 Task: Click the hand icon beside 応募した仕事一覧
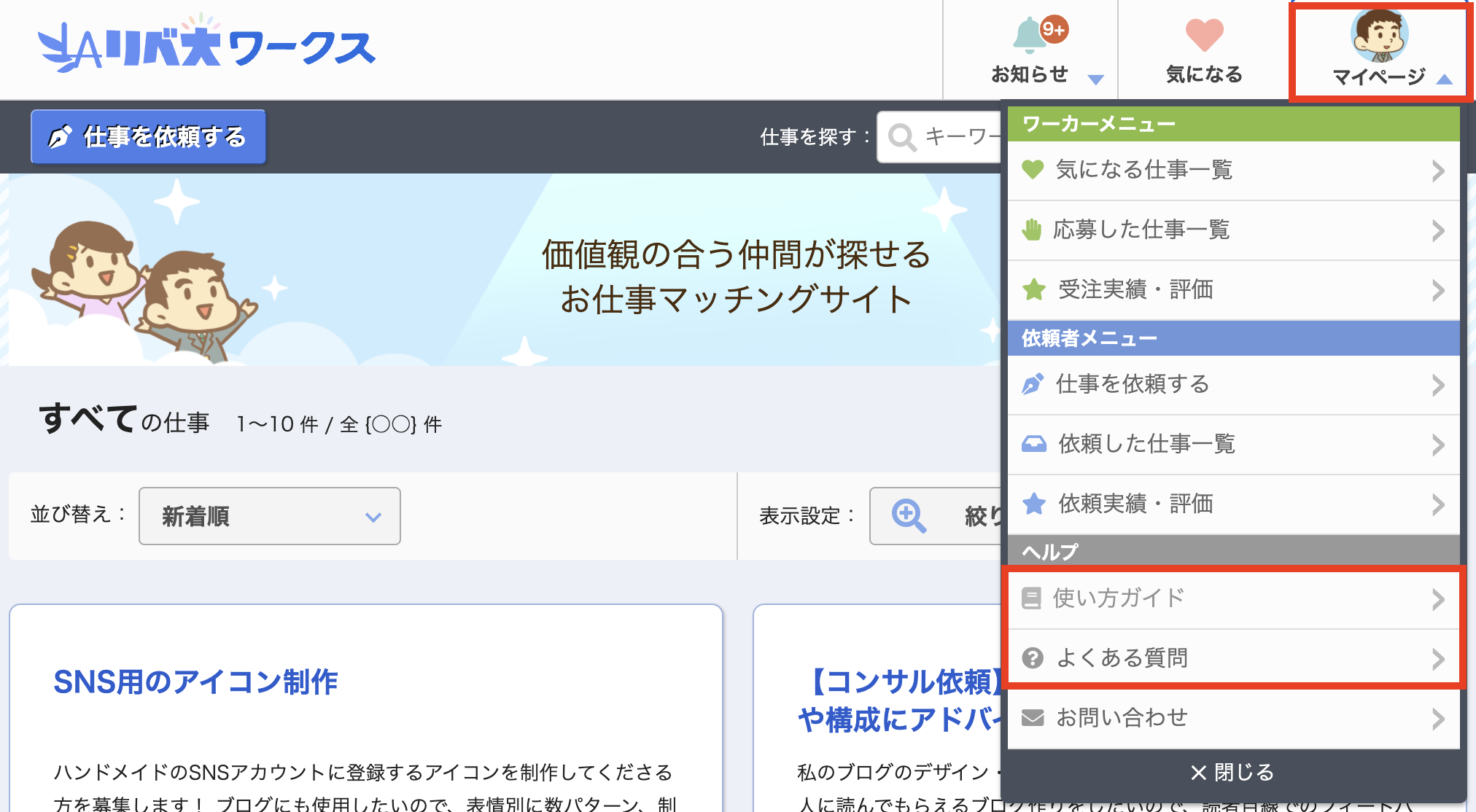coord(1032,230)
